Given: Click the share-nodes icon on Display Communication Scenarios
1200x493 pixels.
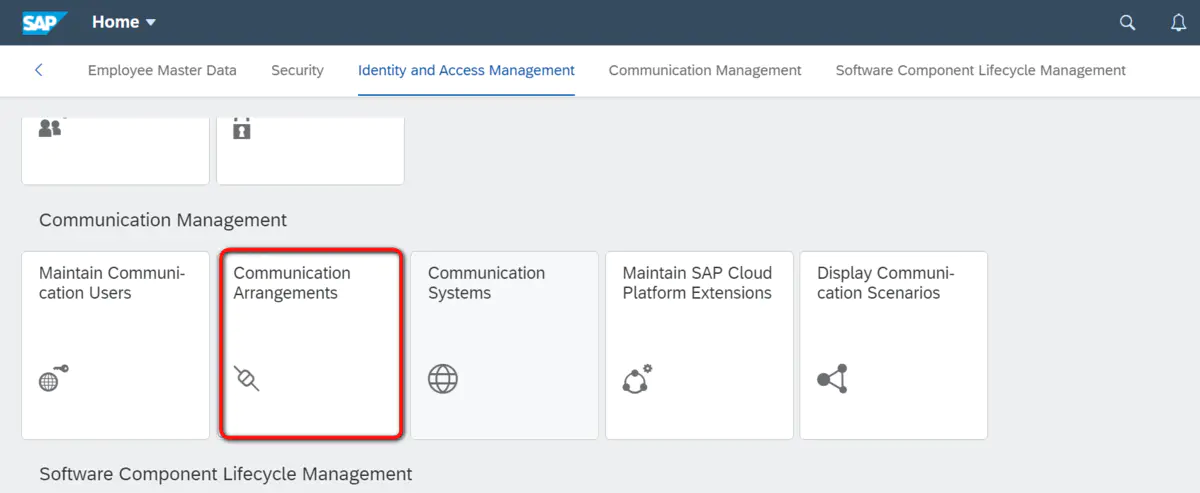Looking at the screenshot, I should tap(832, 379).
